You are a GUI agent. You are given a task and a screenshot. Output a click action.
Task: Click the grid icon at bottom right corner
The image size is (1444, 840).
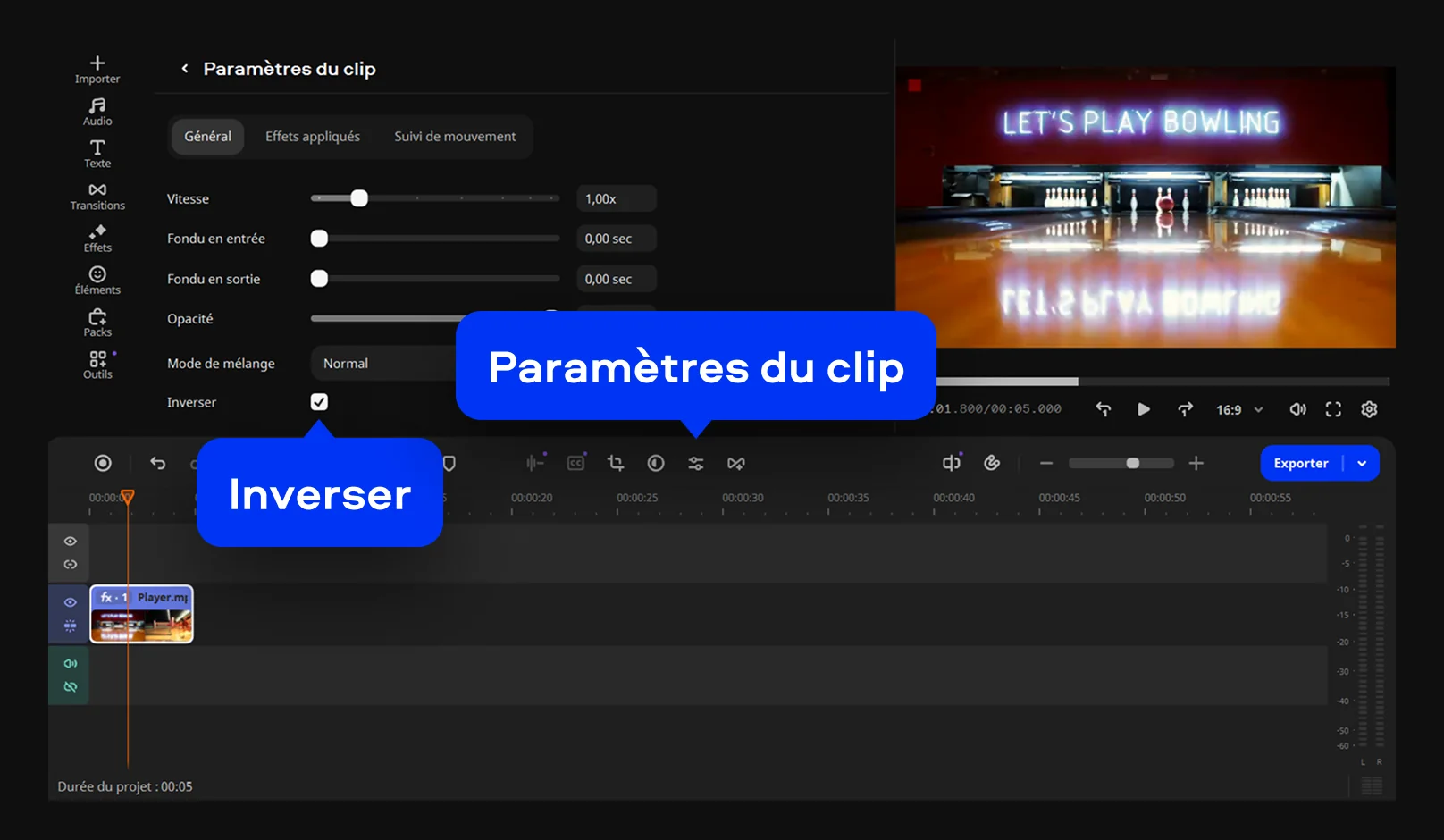[1372, 785]
